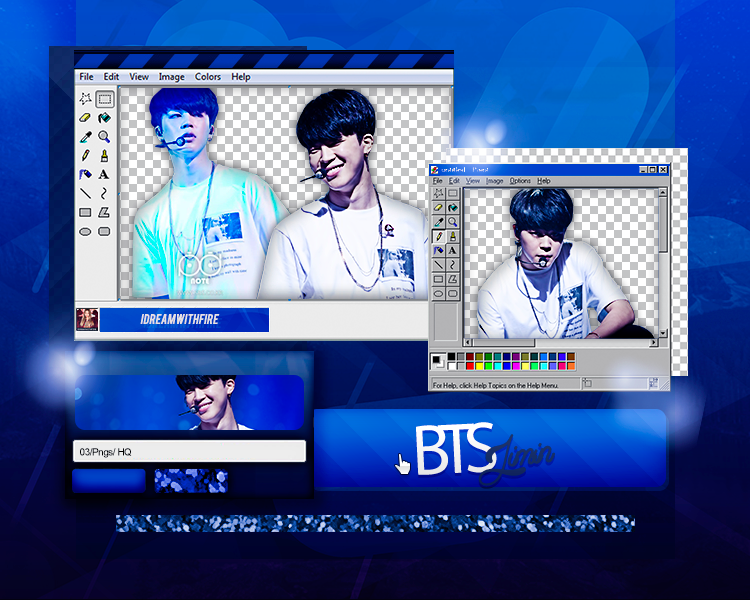Open the Options menu in untitled Paint window
The image size is (750, 600).
click(x=520, y=181)
